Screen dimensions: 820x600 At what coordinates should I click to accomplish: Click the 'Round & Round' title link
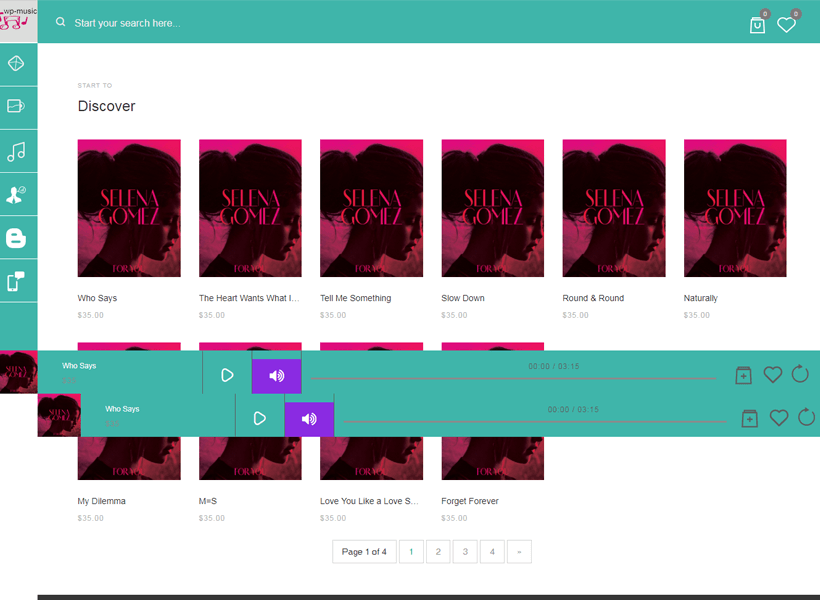pos(593,298)
